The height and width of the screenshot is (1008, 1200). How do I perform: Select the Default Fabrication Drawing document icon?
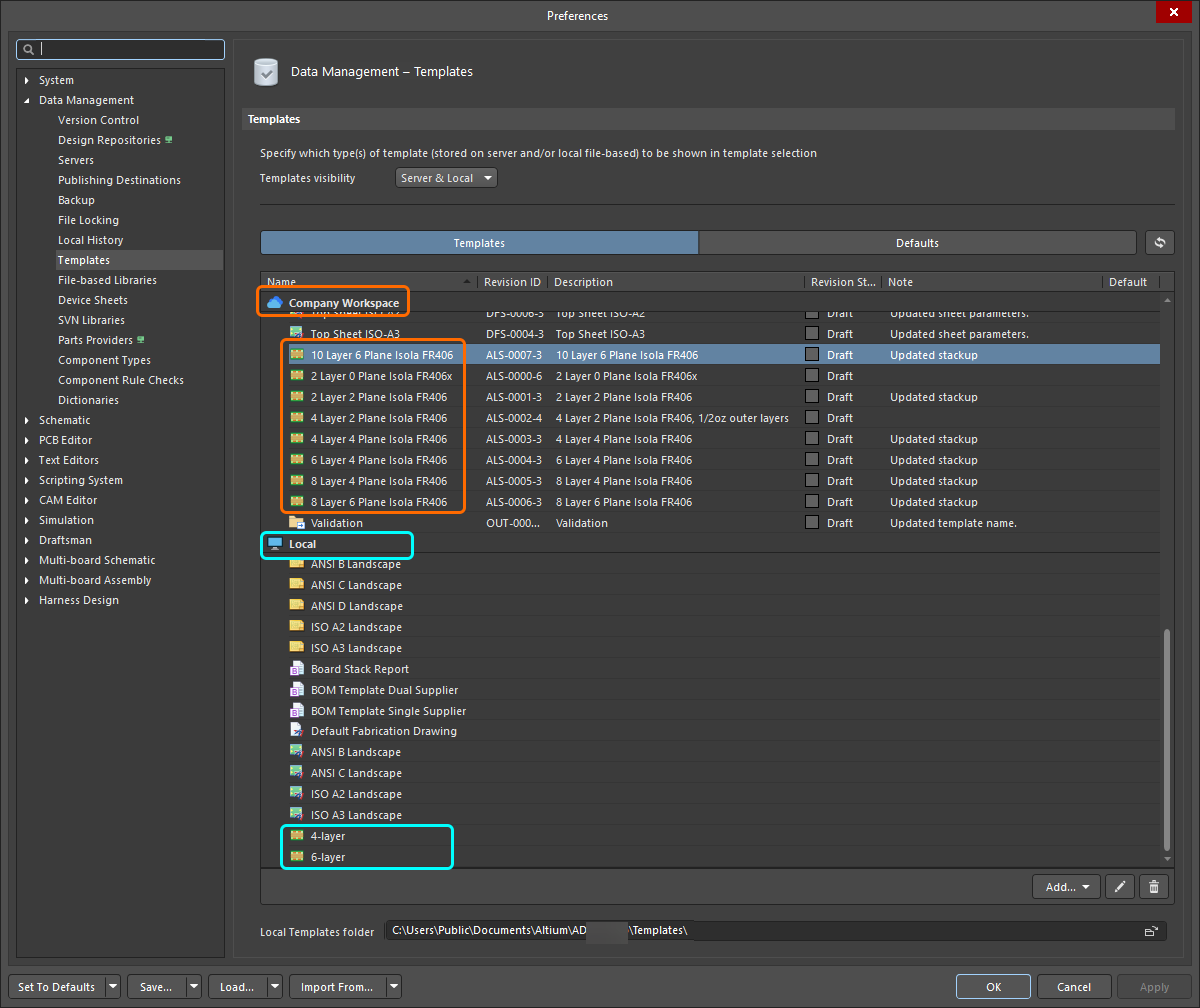(296, 730)
